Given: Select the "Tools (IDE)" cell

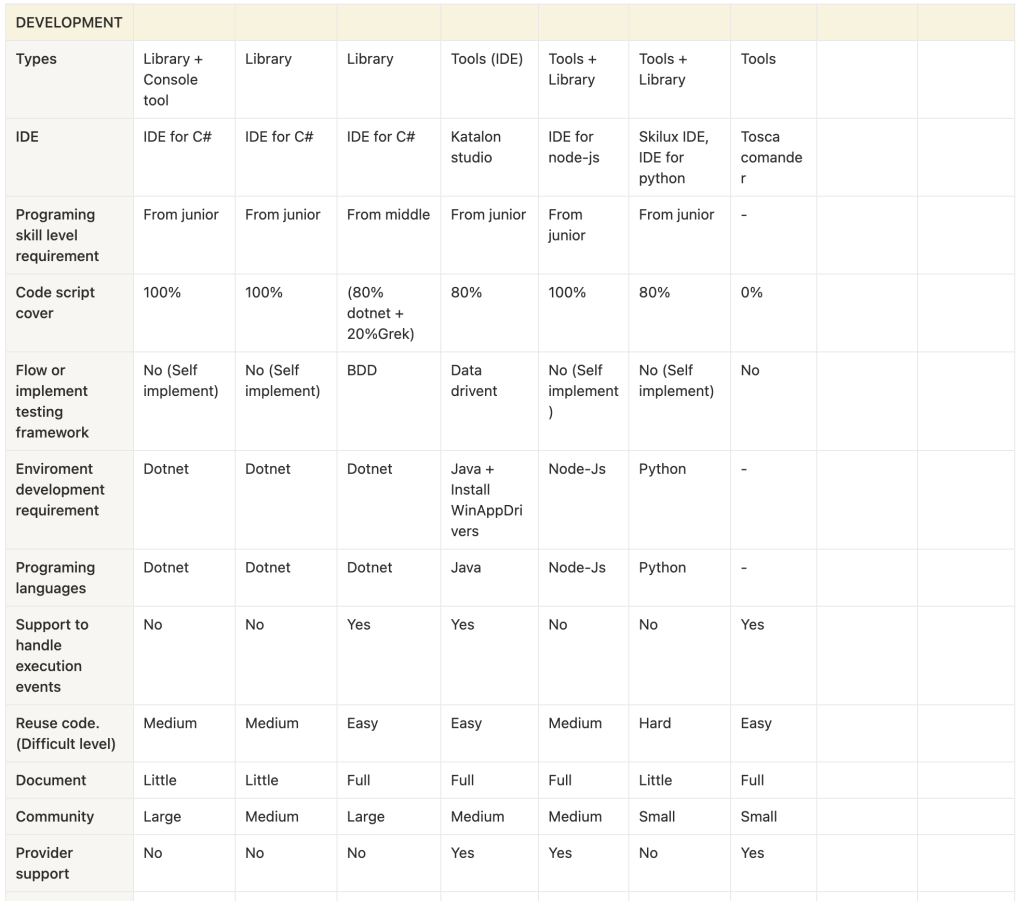Looking at the screenshot, I should point(486,59).
